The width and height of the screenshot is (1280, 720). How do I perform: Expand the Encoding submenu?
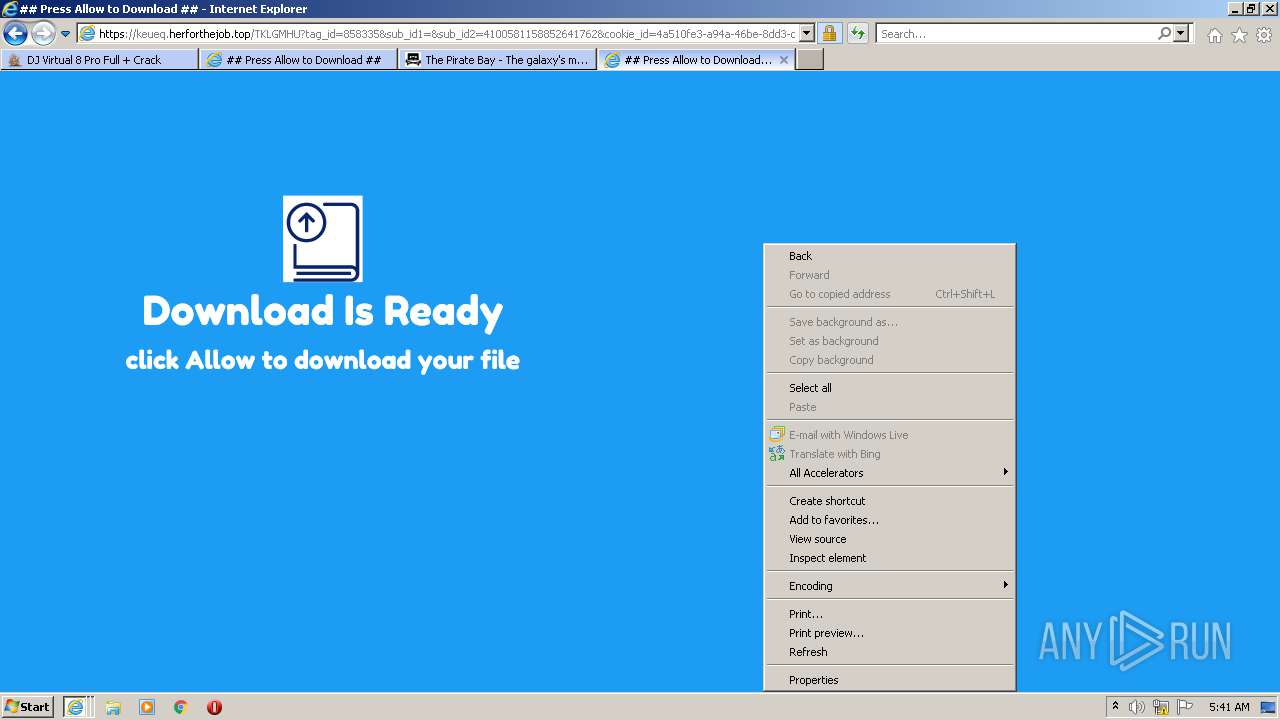click(889, 586)
